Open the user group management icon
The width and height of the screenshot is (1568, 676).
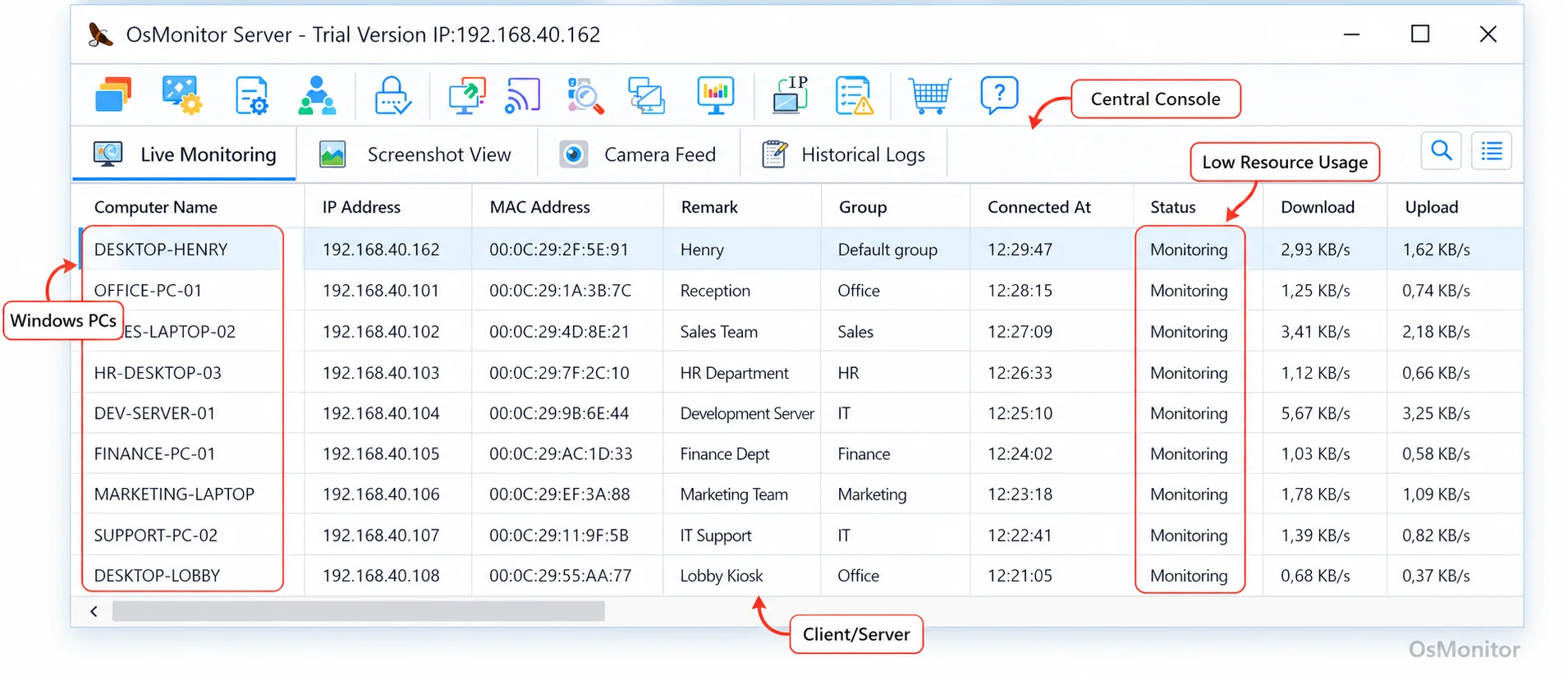click(317, 95)
